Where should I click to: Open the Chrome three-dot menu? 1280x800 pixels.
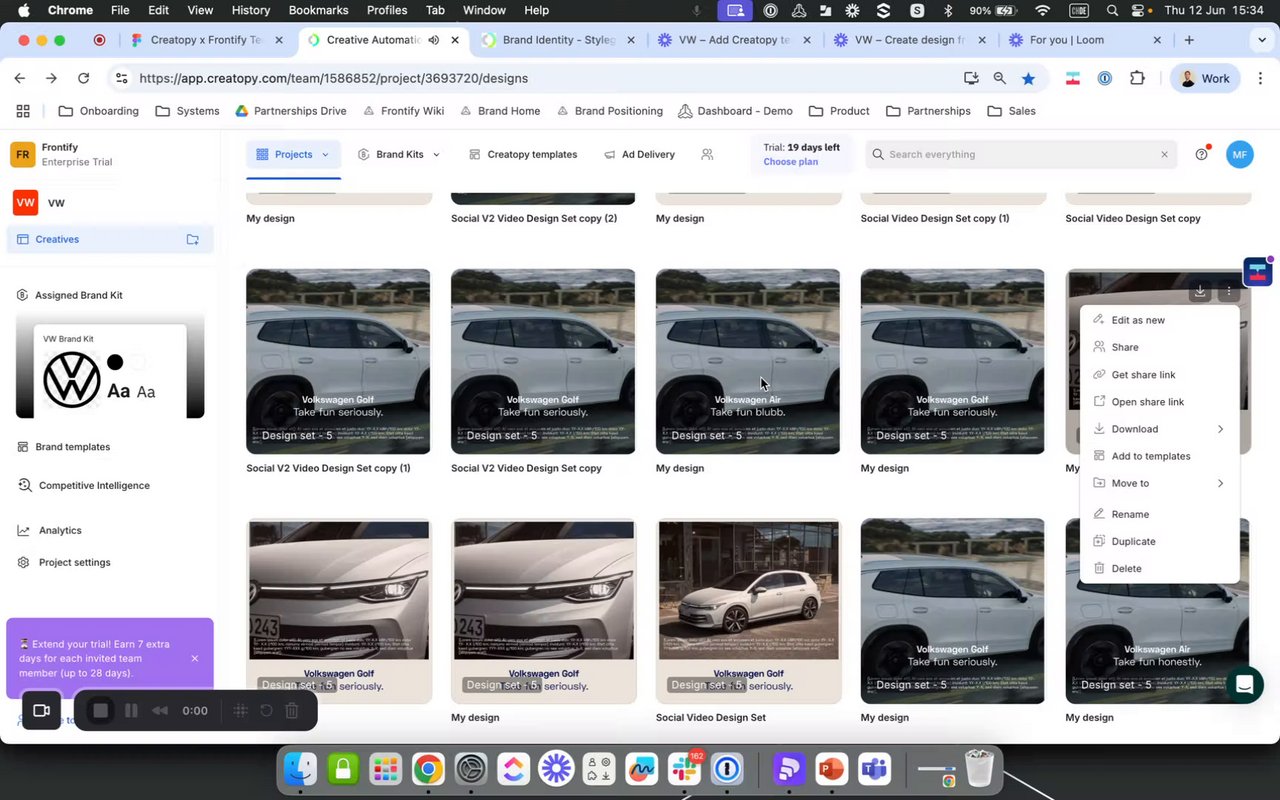(x=1259, y=78)
